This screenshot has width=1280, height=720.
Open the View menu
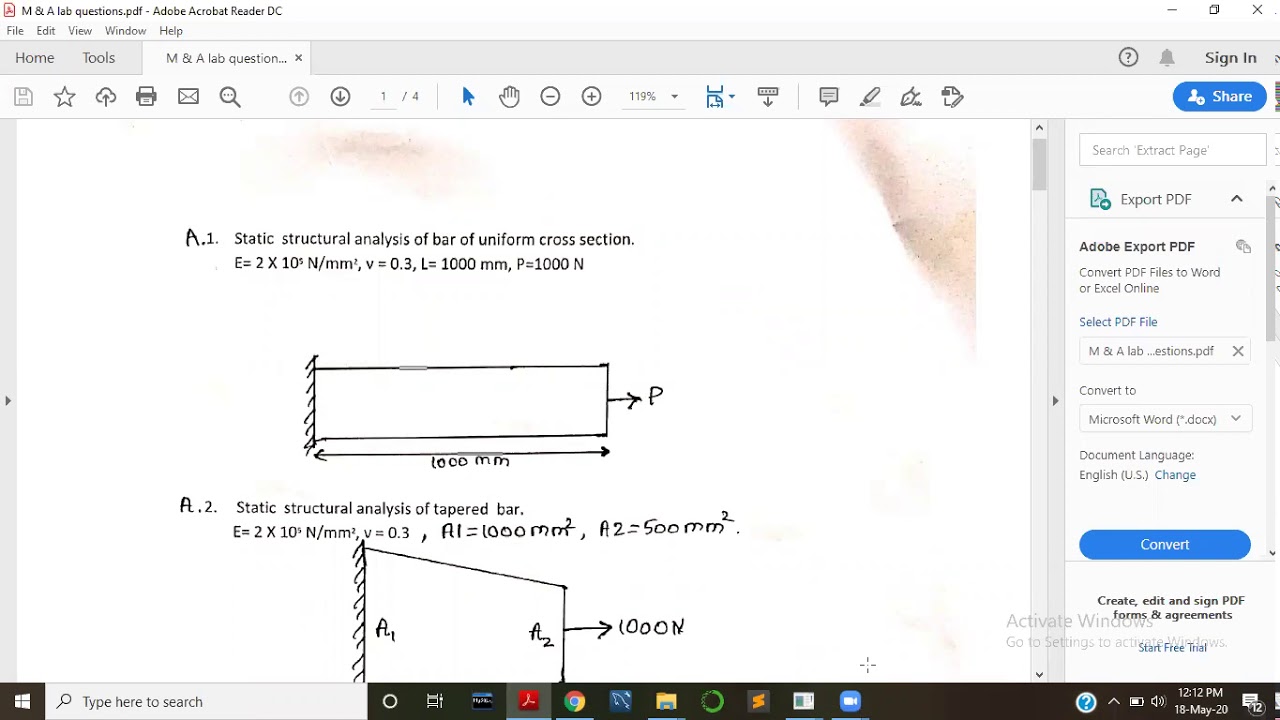coord(80,31)
